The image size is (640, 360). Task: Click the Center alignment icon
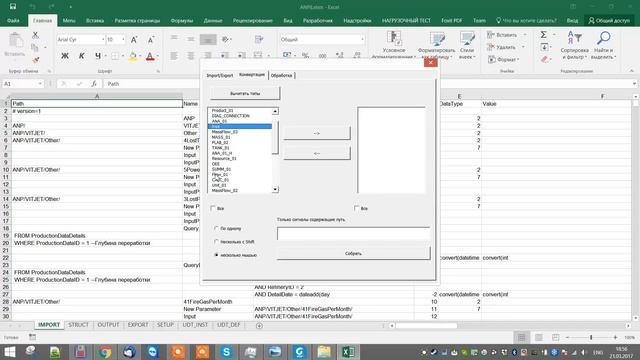pyautogui.click(x=191, y=56)
